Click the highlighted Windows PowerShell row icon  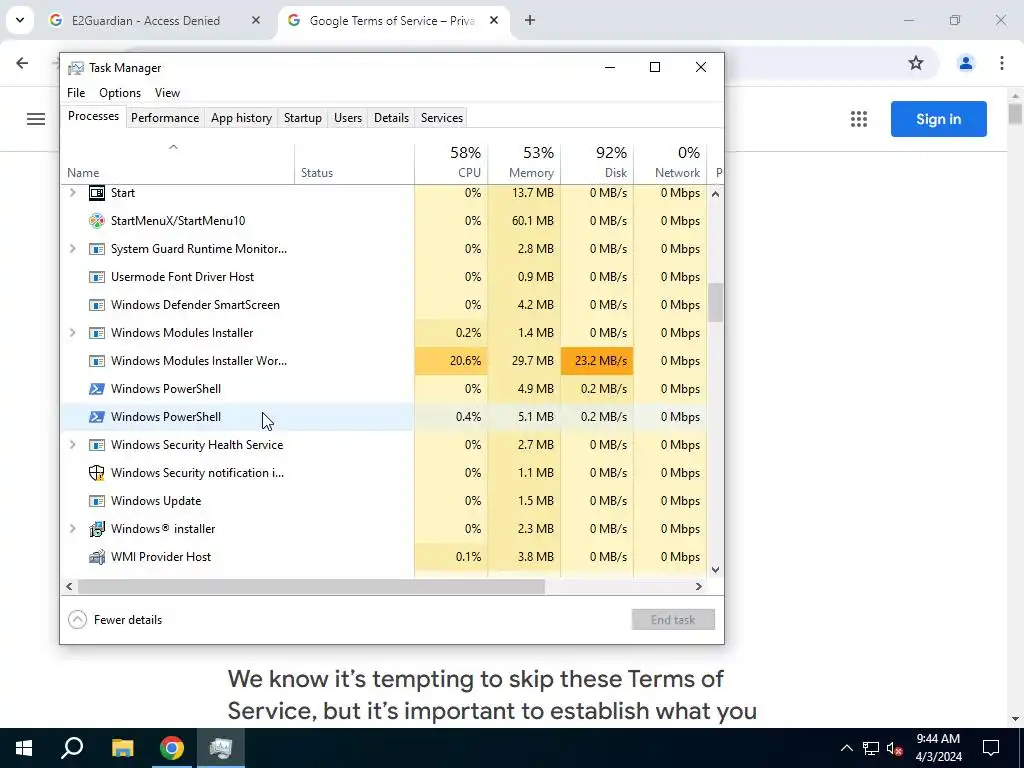click(97, 417)
